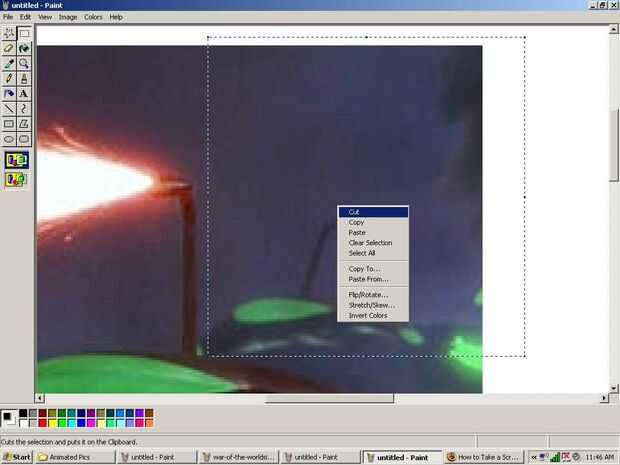The height and width of the screenshot is (465, 620).
Task: Click Invert Colors in context menu
Action: tap(373, 316)
